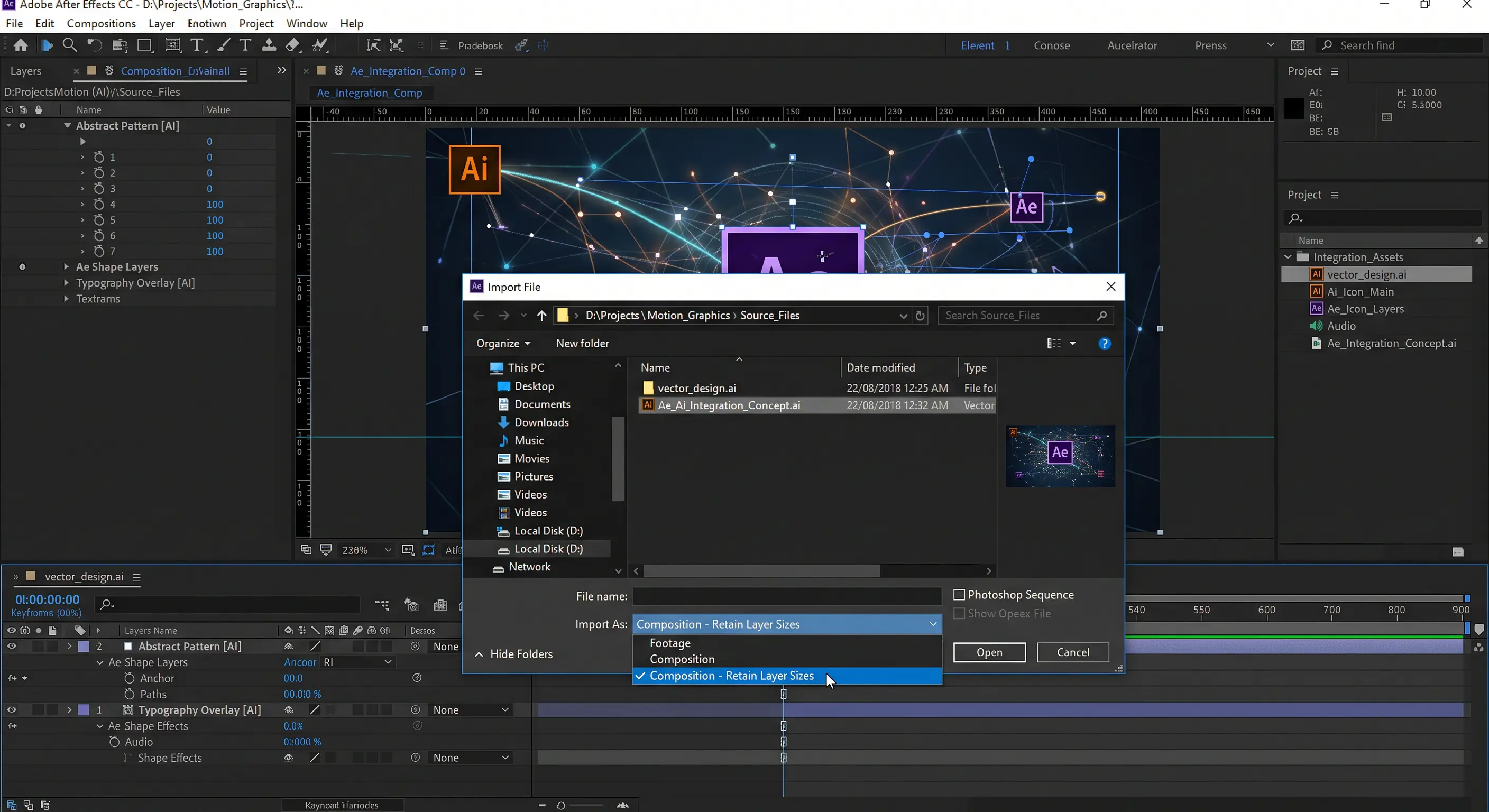Click the Anchor stopwatch in timeline
Screen dimensions: 1489x812
click(x=130, y=678)
